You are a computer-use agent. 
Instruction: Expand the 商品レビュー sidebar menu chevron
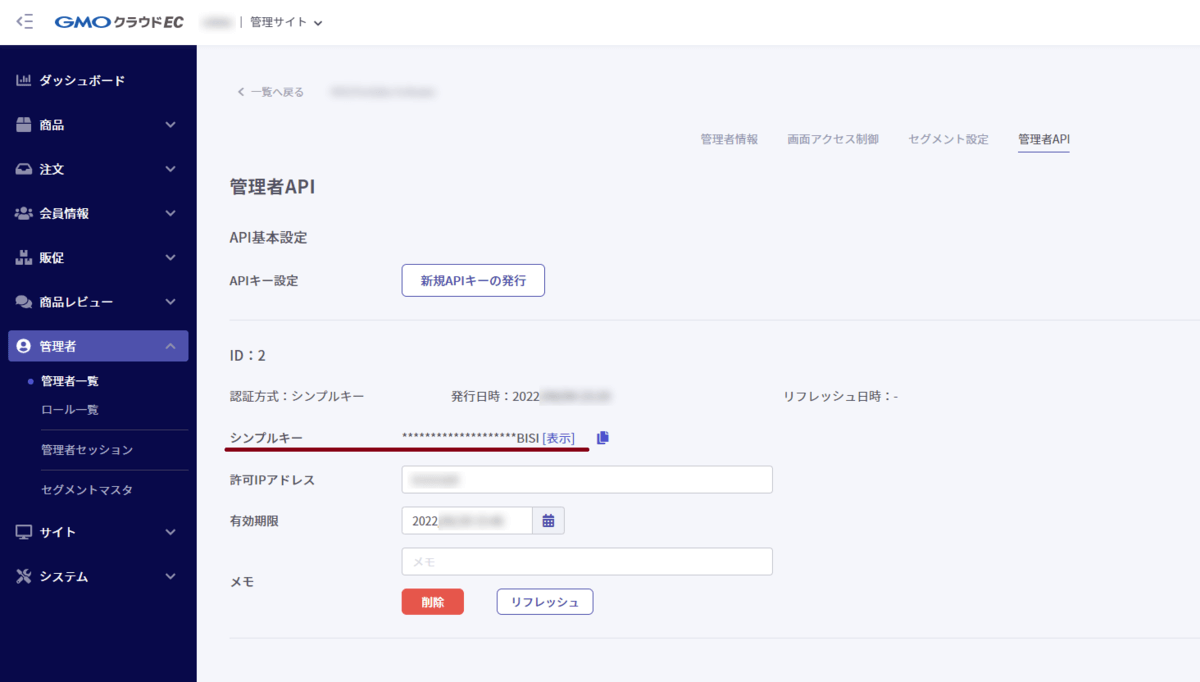170,302
